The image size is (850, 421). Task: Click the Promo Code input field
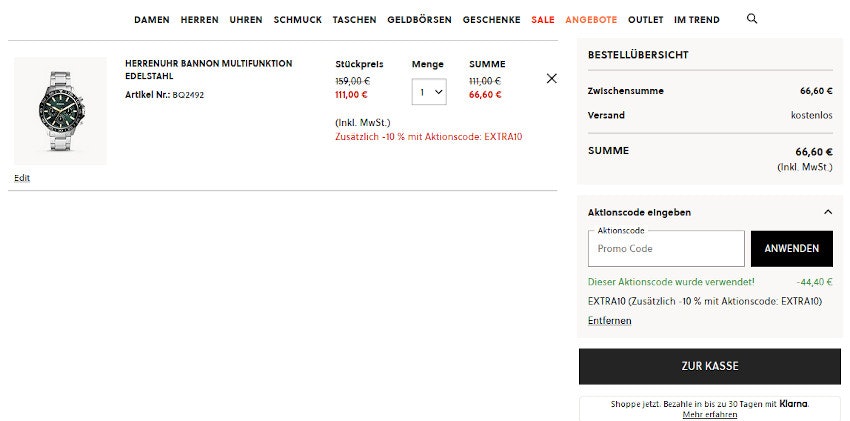(x=666, y=249)
